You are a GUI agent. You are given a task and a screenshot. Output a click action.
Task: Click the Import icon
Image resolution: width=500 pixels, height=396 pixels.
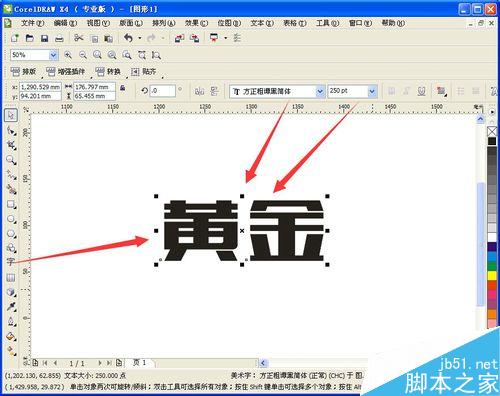click(179, 38)
